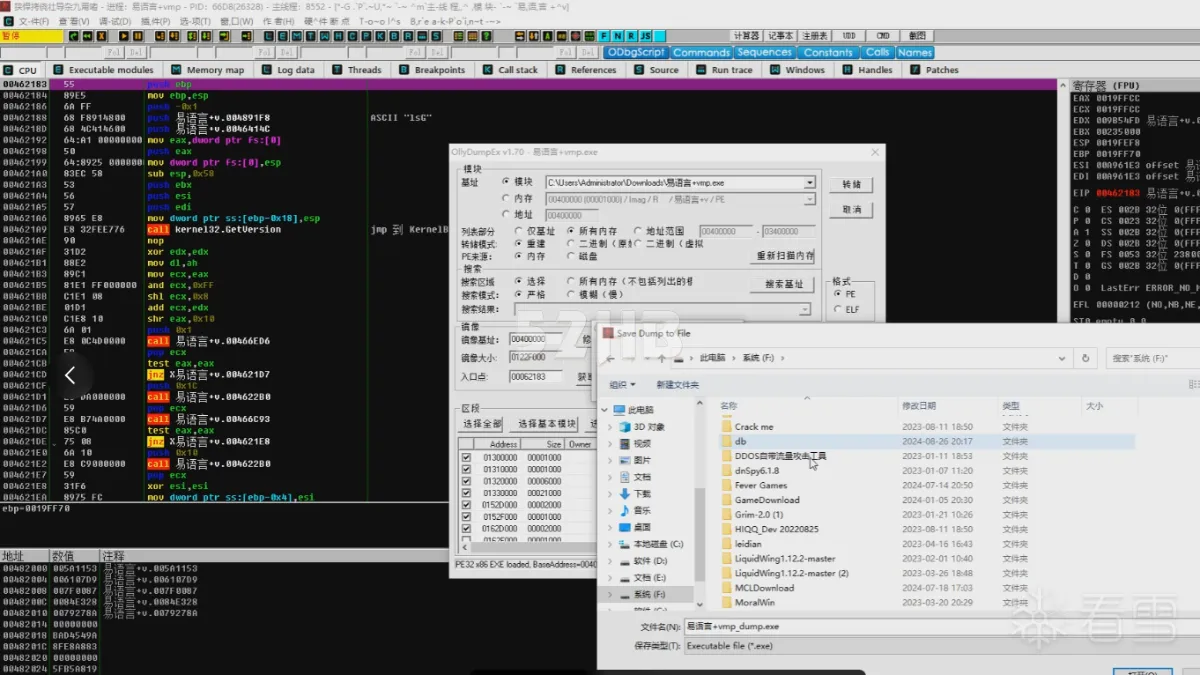This screenshot has height=675, width=1200.
Task: Click the cyan F toolbar icon
Action: 602,36
